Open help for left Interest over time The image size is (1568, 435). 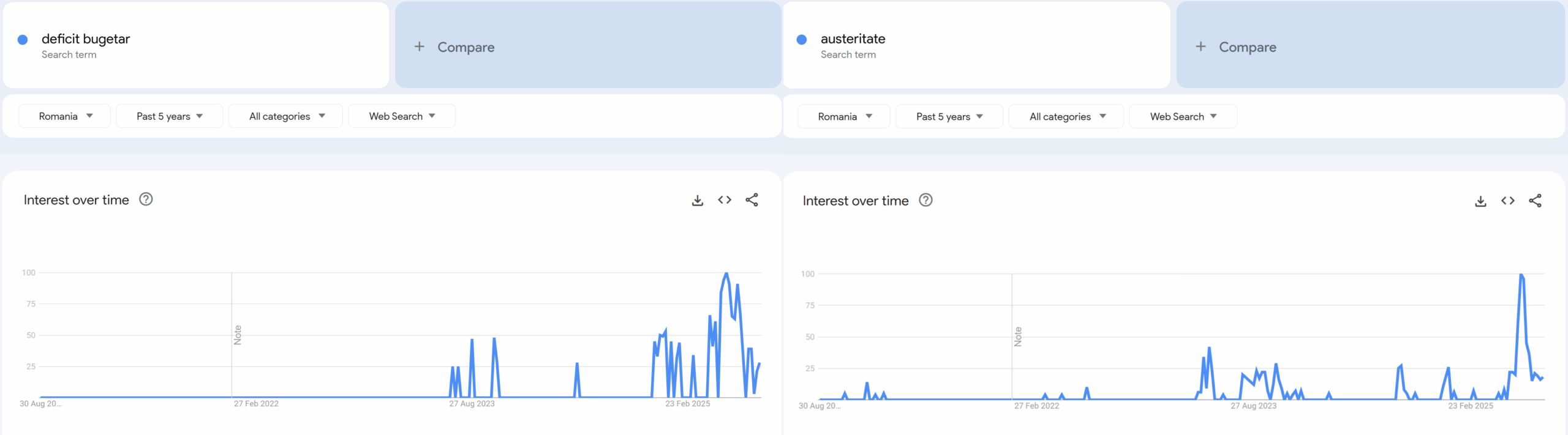pyautogui.click(x=146, y=199)
